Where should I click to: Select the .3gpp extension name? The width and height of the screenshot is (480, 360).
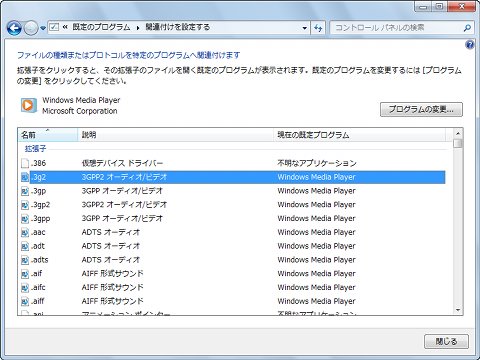point(41,219)
